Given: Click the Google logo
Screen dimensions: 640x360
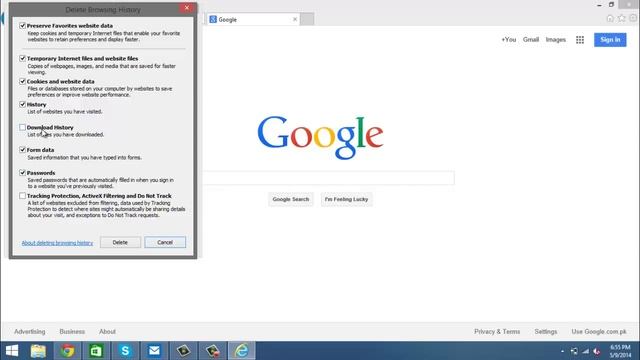Looking at the screenshot, I should pyautogui.click(x=320, y=137).
